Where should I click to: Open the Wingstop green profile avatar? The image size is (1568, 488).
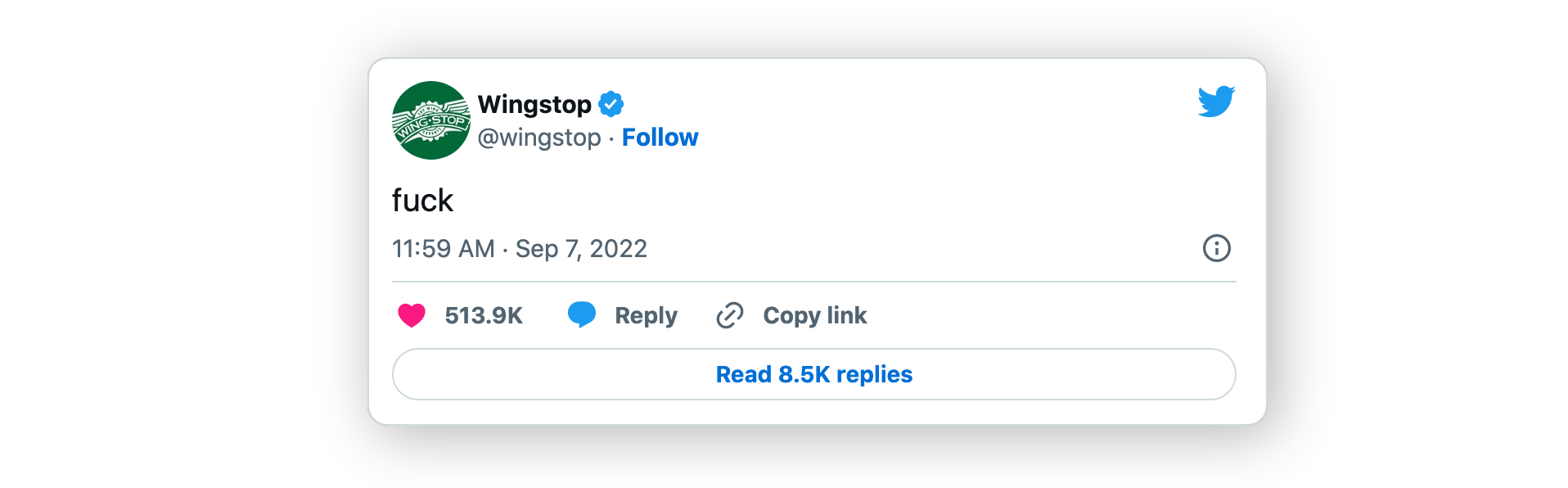tap(431, 120)
